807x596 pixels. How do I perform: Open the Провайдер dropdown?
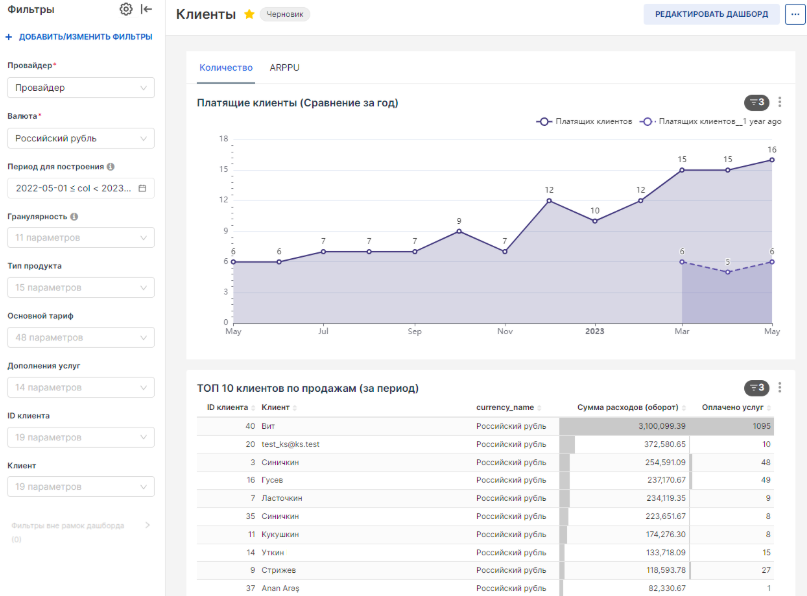pos(80,88)
